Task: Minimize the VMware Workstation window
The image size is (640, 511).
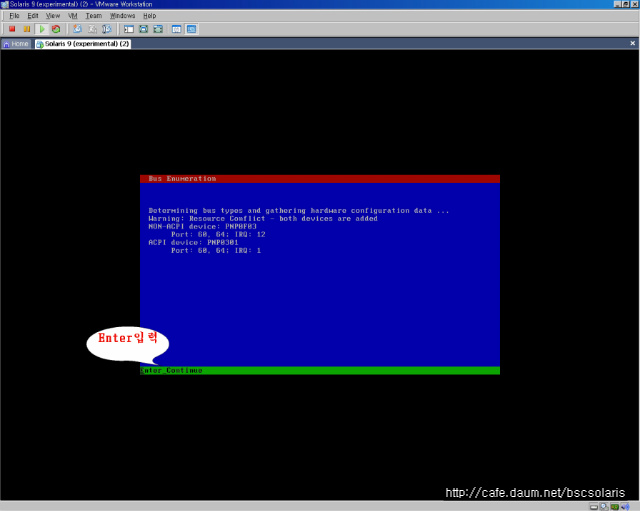Action: point(617,4)
